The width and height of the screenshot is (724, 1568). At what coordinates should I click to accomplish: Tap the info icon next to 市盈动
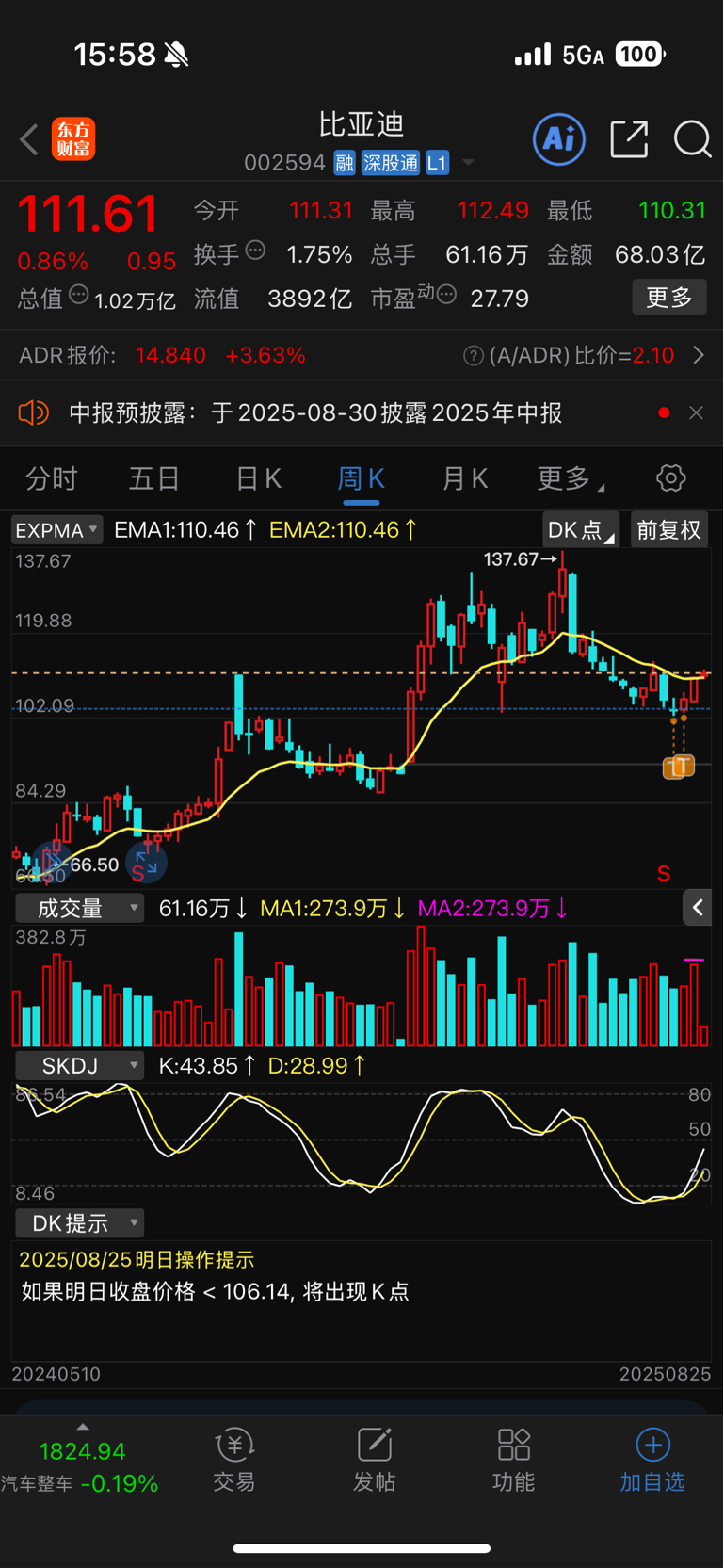coord(446,295)
